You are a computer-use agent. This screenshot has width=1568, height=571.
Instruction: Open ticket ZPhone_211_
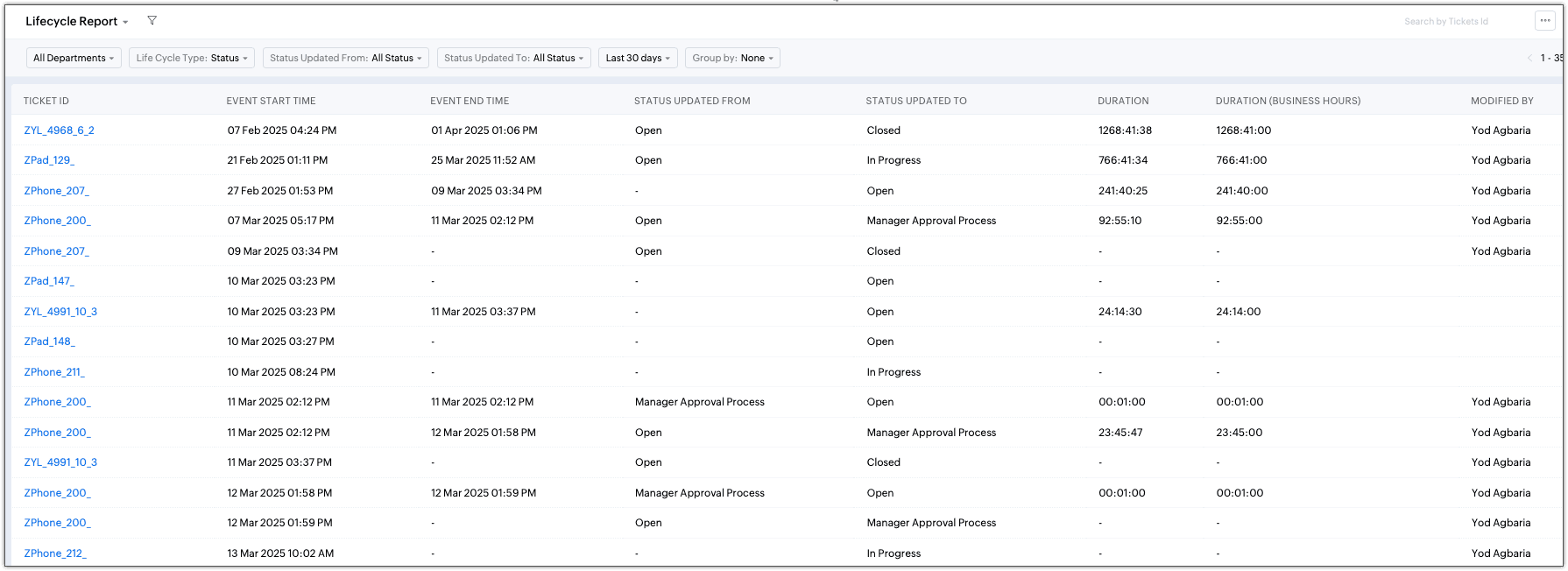click(x=54, y=372)
